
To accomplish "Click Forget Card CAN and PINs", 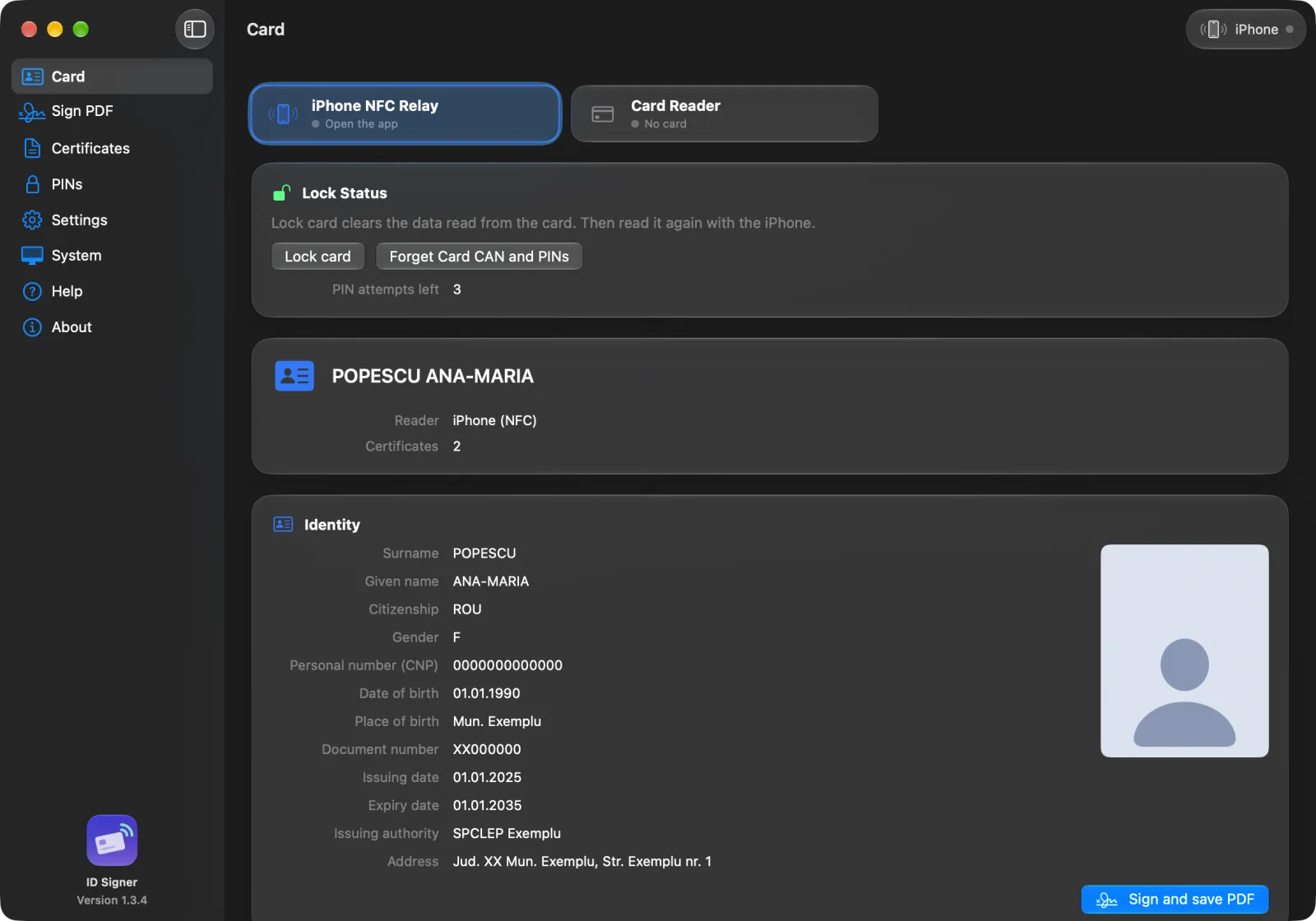I will click(479, 257).
